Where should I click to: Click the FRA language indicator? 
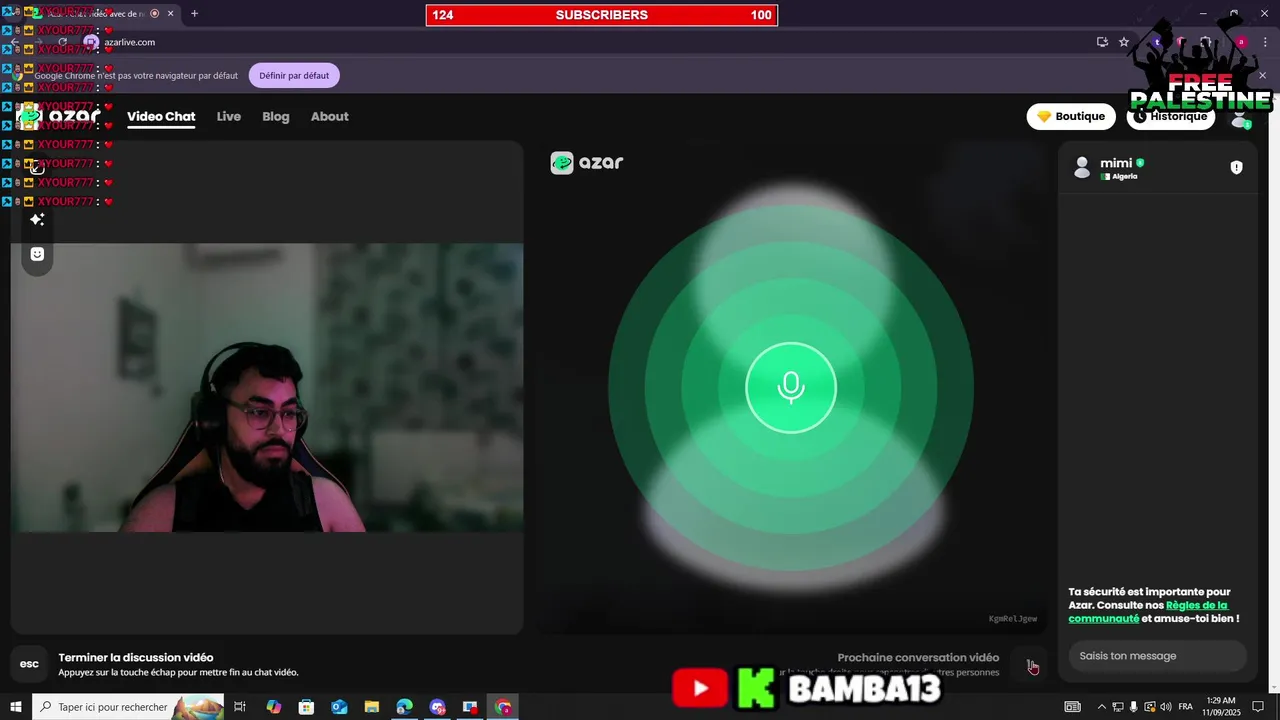(1186, 707)
